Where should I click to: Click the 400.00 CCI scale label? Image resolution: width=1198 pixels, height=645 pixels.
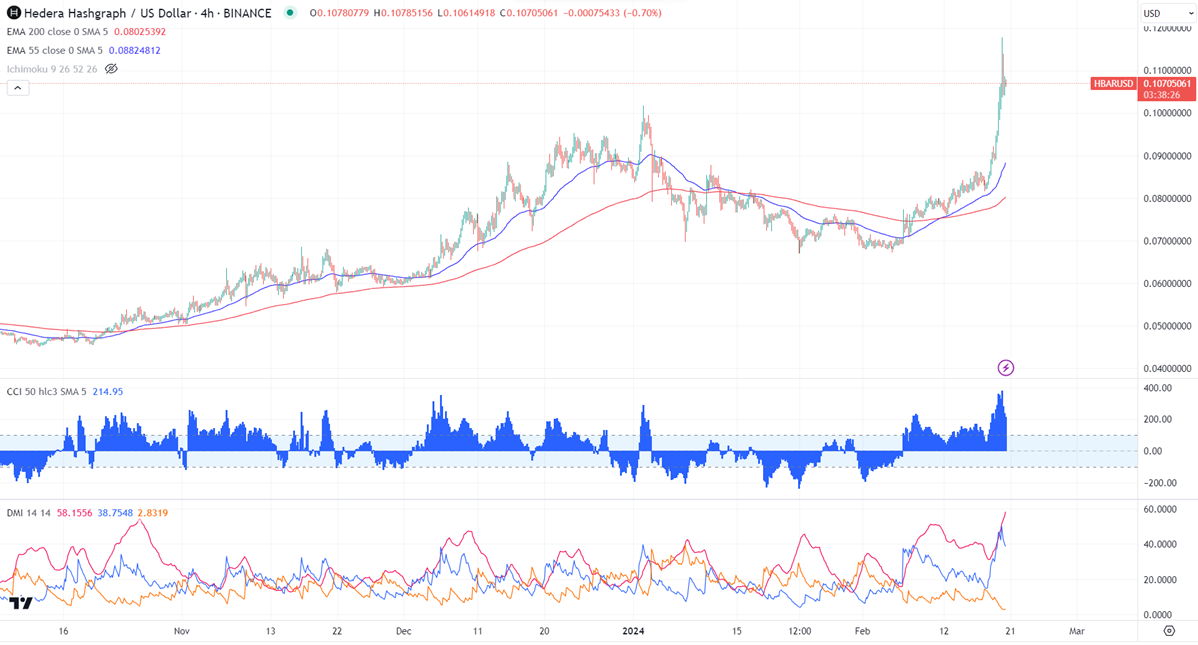pyautogui.click(x=1158, y=388)
